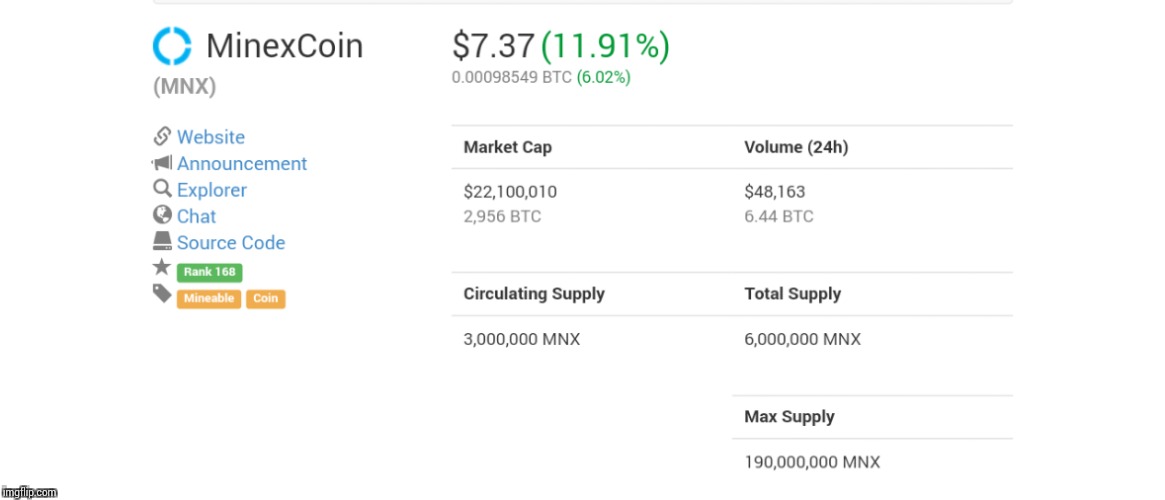Click the $7.37 price value
Image resolution: width=1165 pixels, height=500 pixels.
(493, 47)
